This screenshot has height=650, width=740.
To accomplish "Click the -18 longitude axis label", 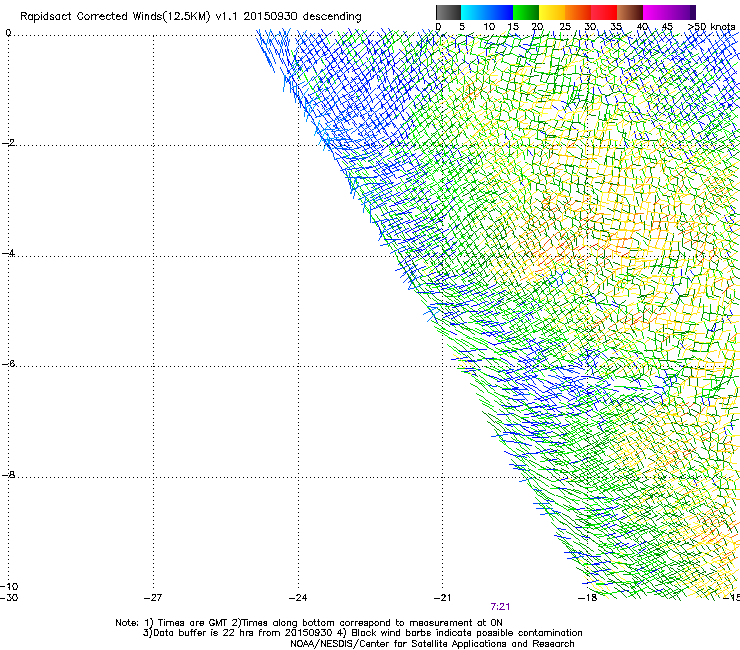I will pos(587,598).
